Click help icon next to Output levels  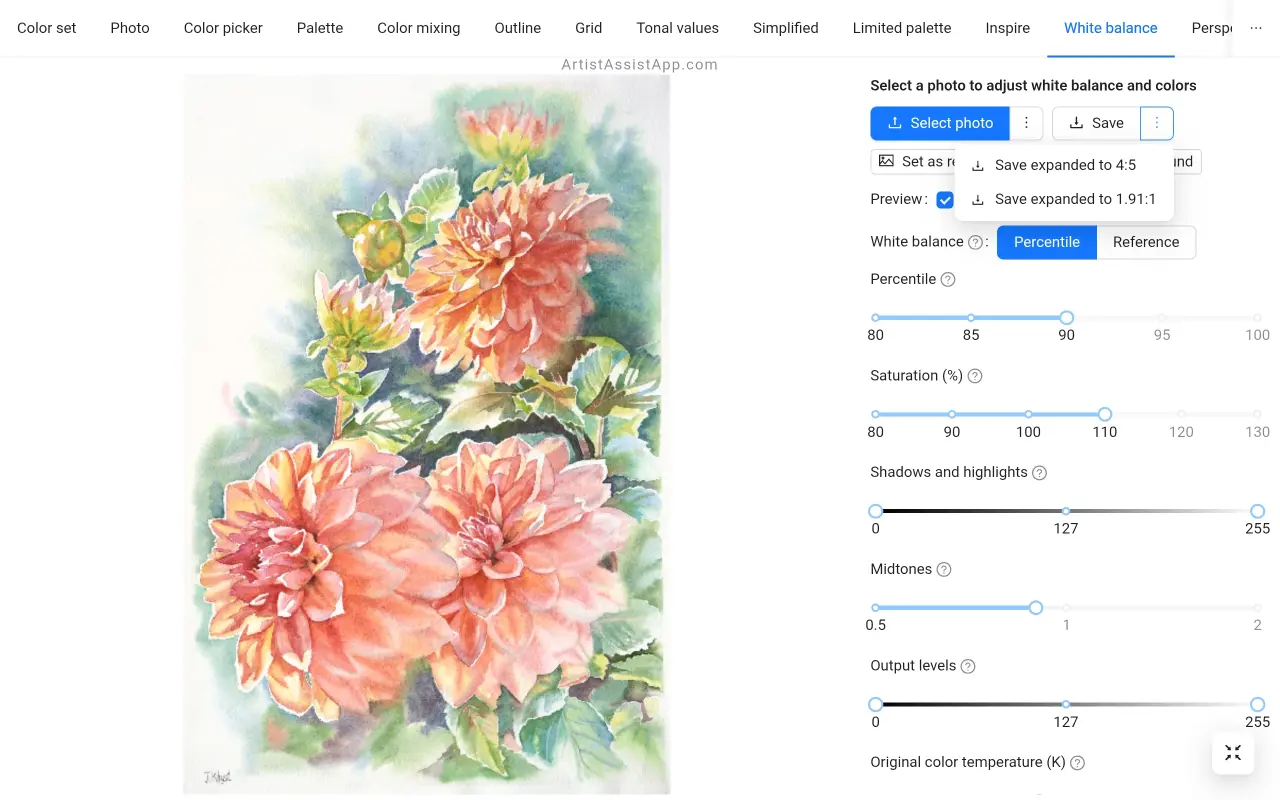click(x=967, y=666)
